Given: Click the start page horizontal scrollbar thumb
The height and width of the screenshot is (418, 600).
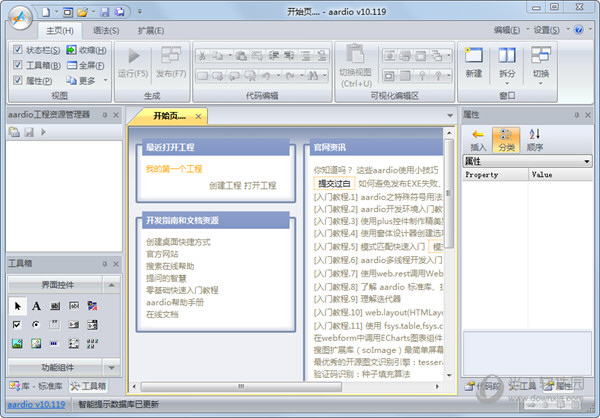Looking at the screenshot, I should (x=241, y=387).
